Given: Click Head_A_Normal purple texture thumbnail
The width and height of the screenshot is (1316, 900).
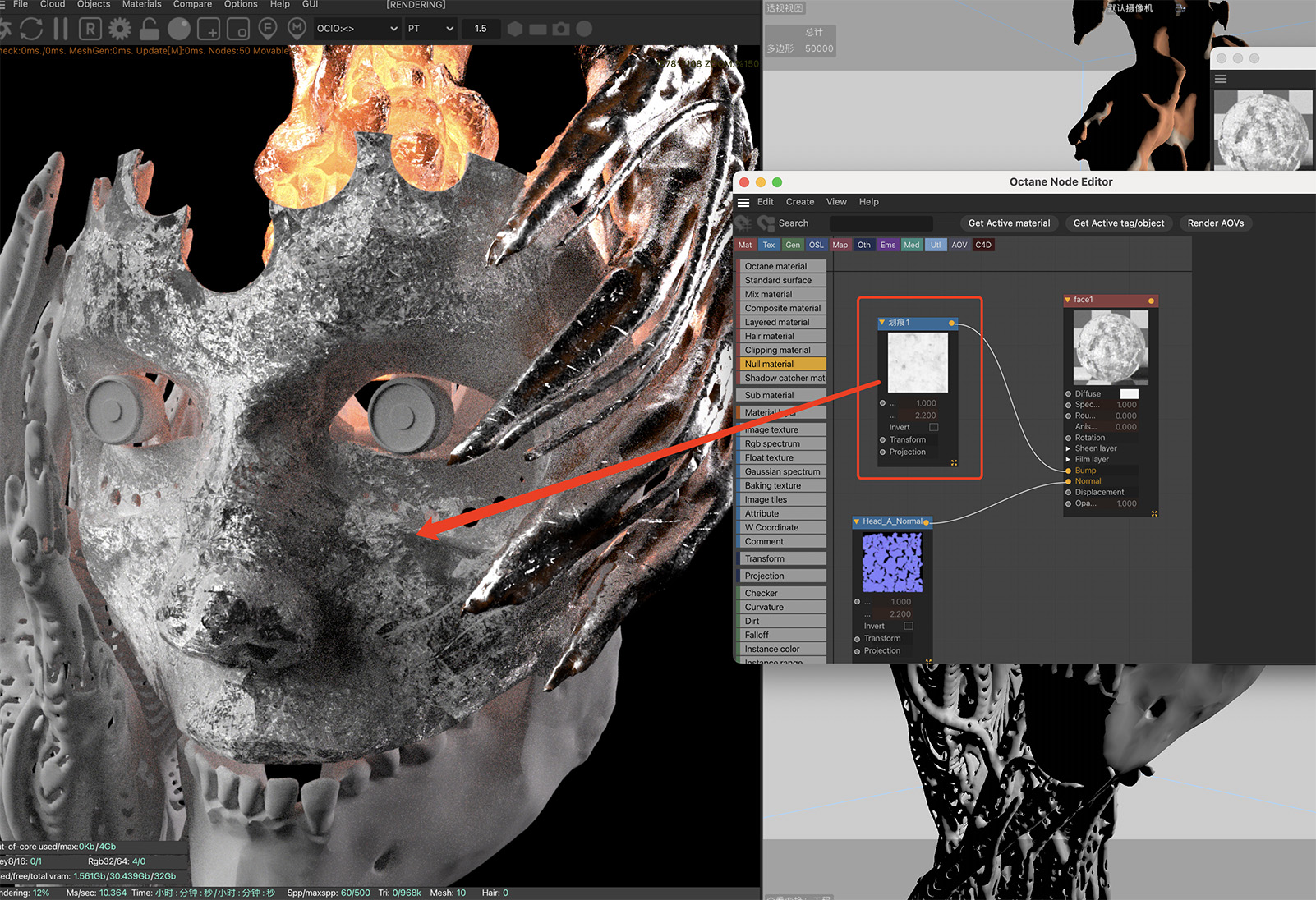Looking at the screenshot, I should [892, 562].
